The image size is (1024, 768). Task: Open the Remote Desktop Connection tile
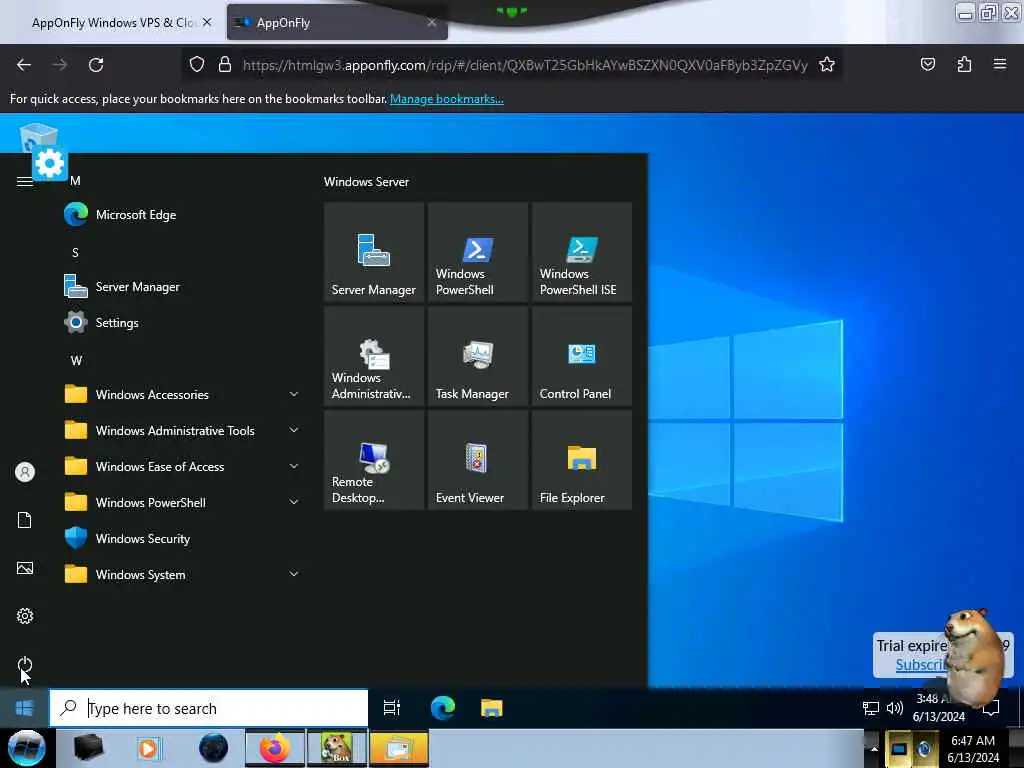point(374,460)
